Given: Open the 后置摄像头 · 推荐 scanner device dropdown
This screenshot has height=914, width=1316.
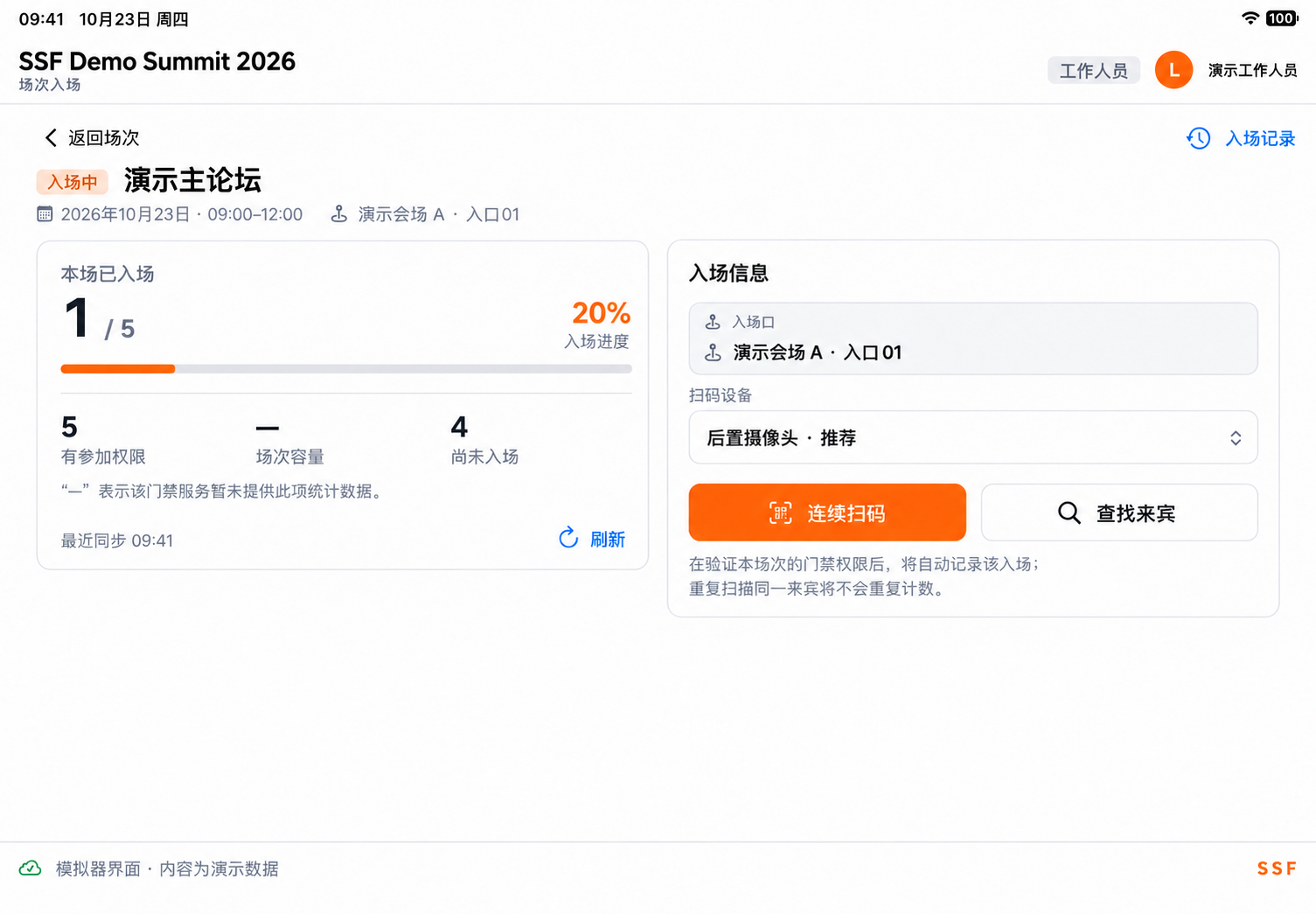Looking at the screenshot, I should 973,437.
